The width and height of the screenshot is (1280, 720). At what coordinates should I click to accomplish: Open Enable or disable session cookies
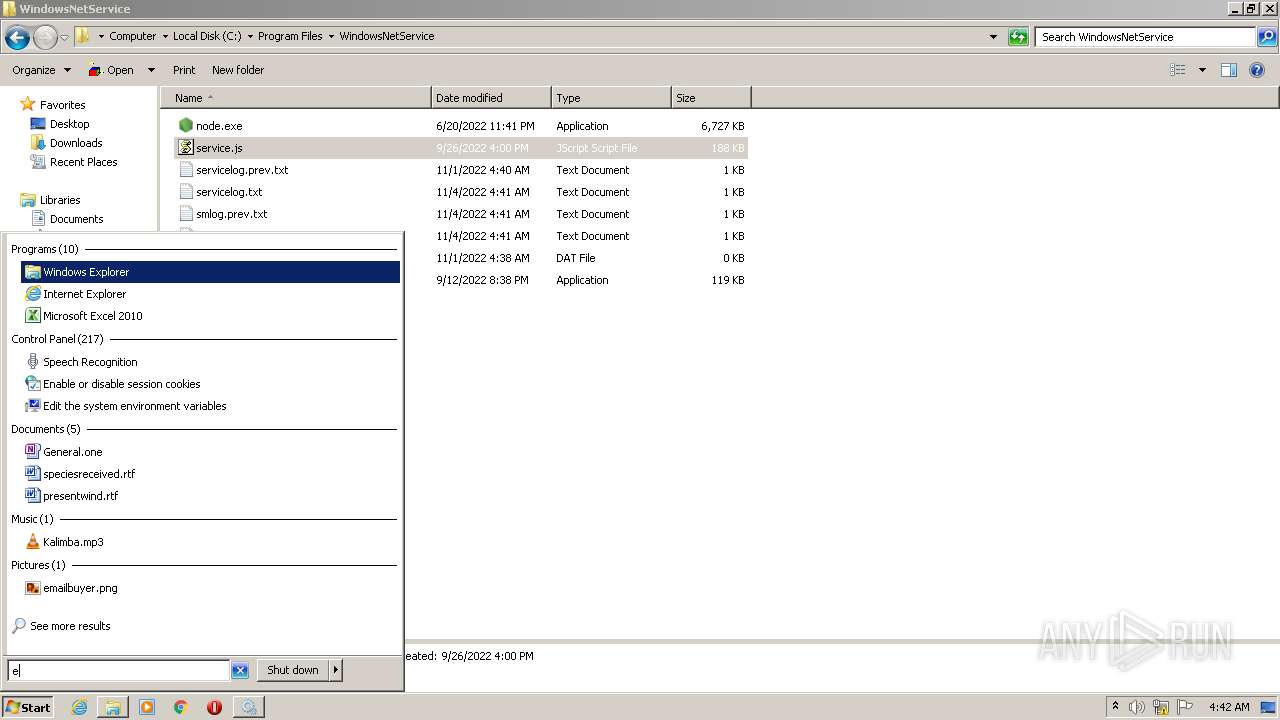pyautogui.click(x=210, y=384)
